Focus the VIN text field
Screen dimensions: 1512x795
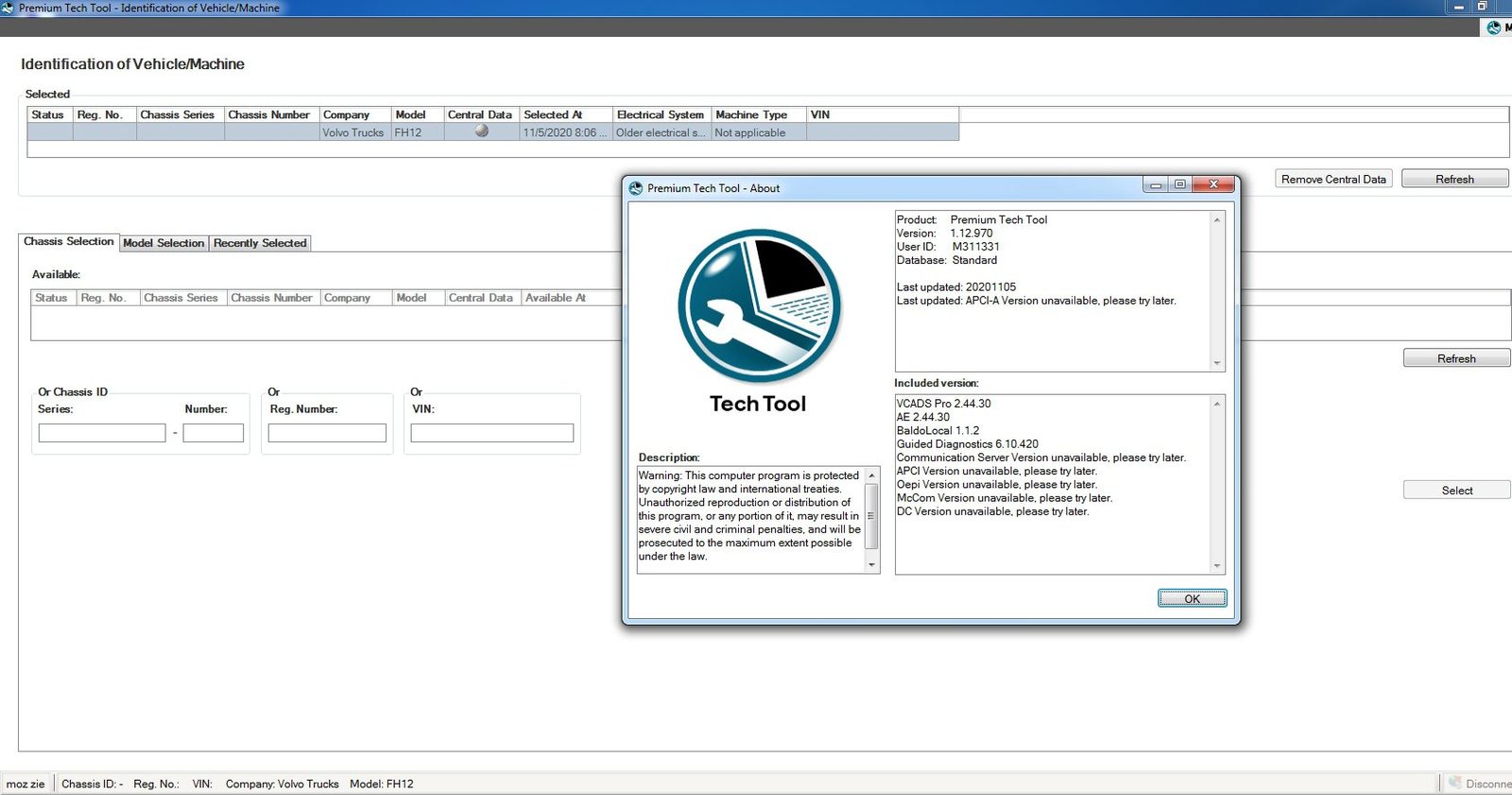coord(491,433)
